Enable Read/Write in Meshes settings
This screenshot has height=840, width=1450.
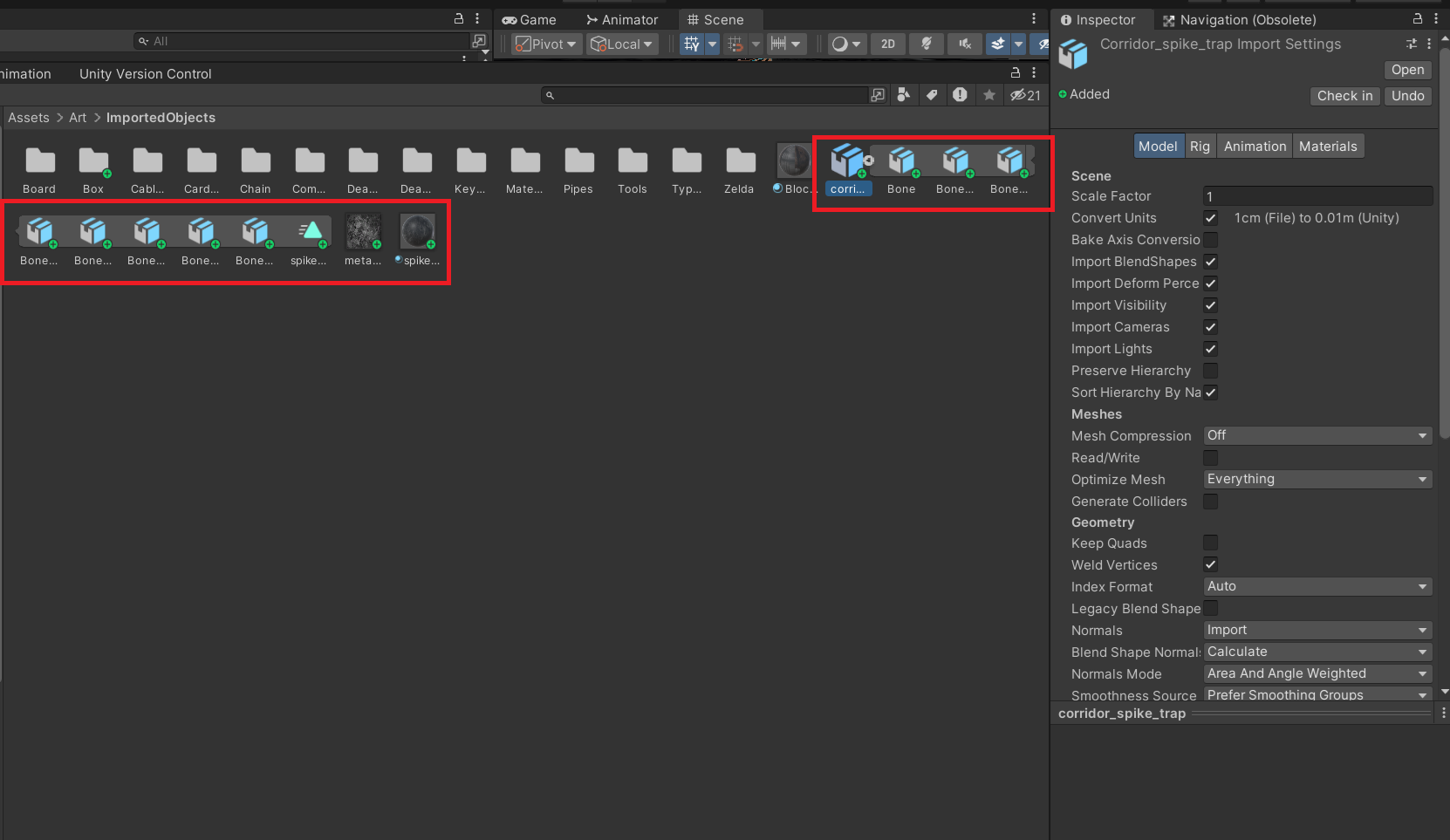click(x=1211, y=457)
